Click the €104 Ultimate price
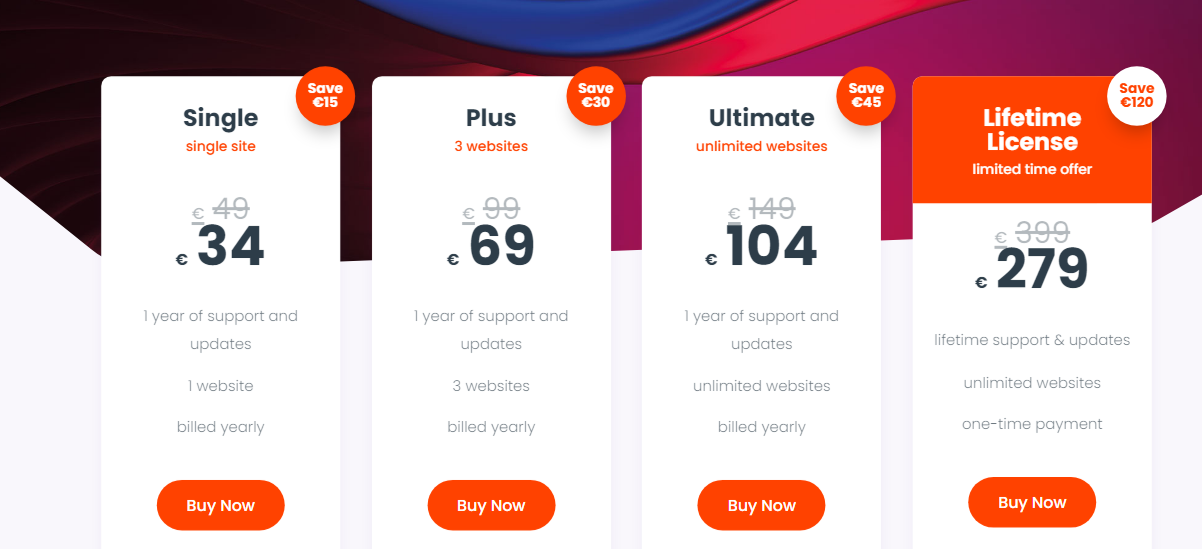The image size is (1202, 549). [771, 247]
